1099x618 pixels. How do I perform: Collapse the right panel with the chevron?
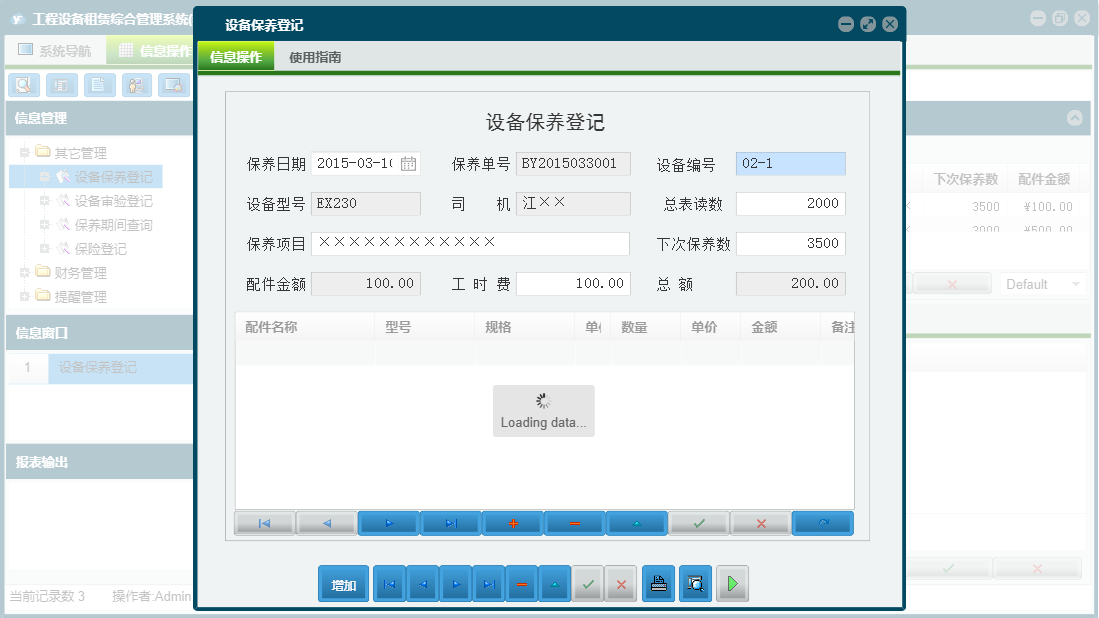pos(1075,118)
